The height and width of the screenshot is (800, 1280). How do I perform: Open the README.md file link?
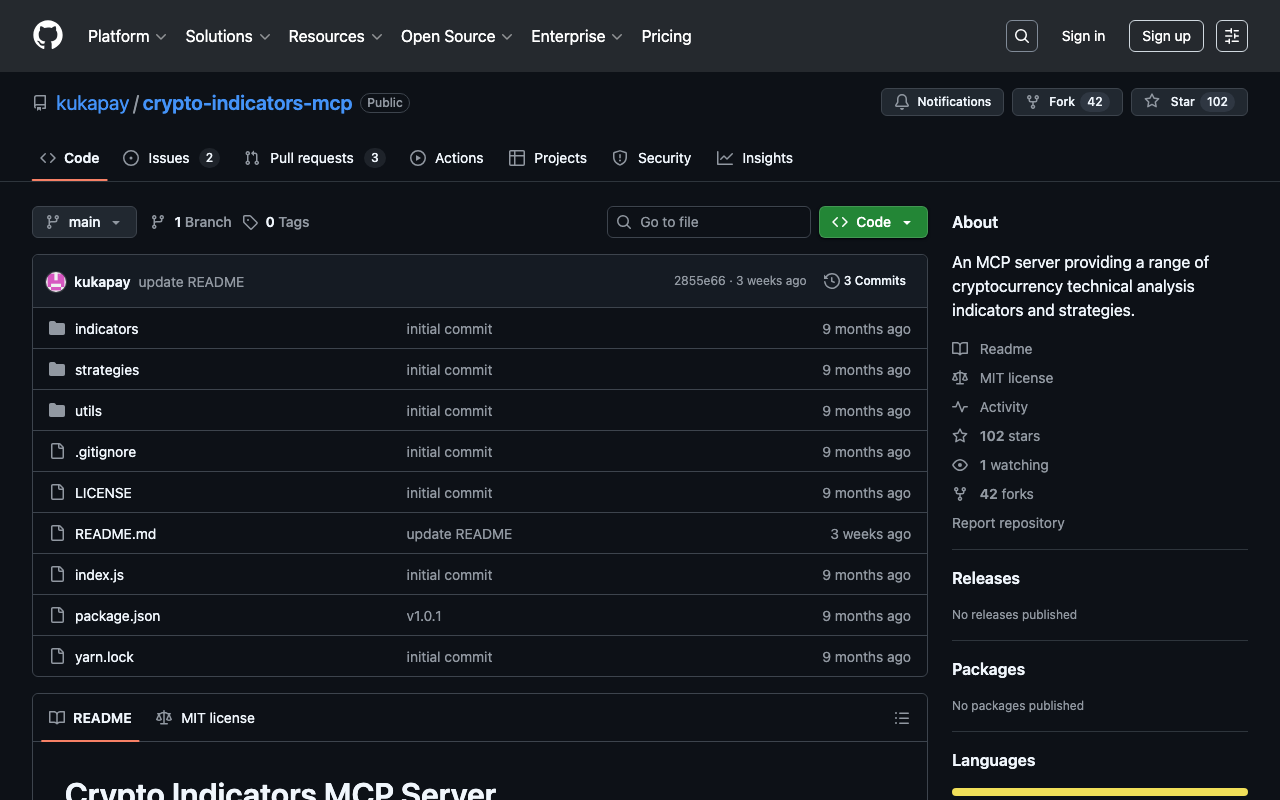click(x=115, y=534)
